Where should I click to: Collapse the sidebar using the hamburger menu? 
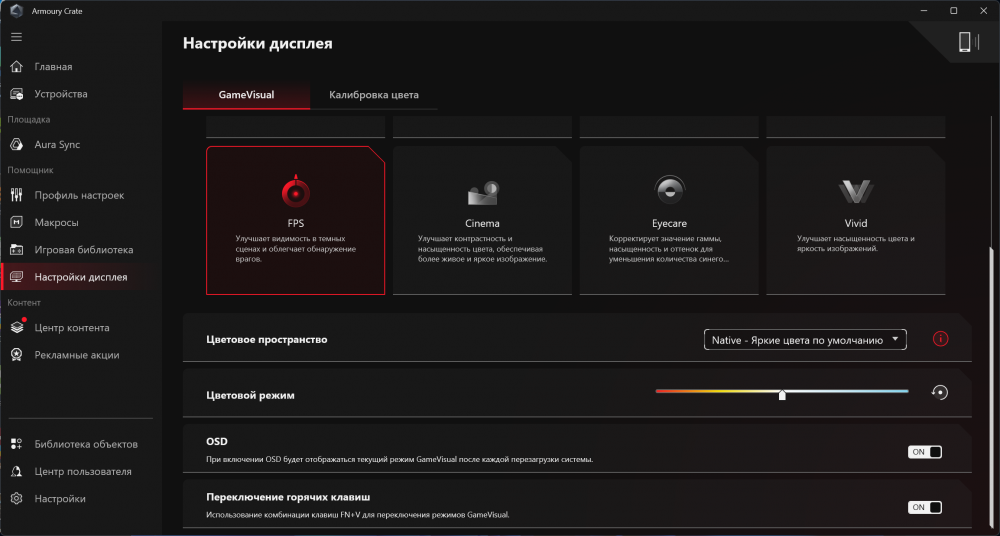(16, 37)
